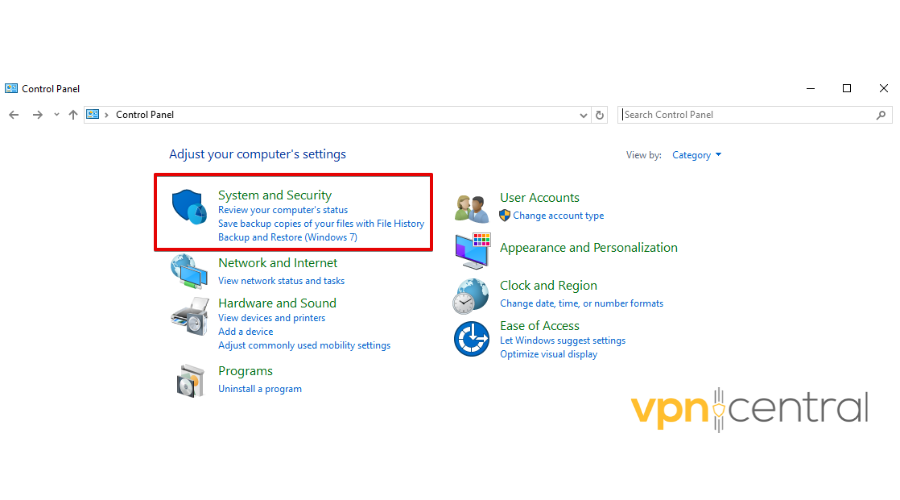900x500 pixels.
Task: Refresh the Control Panel address bar
Action: [x=600, y=115]
